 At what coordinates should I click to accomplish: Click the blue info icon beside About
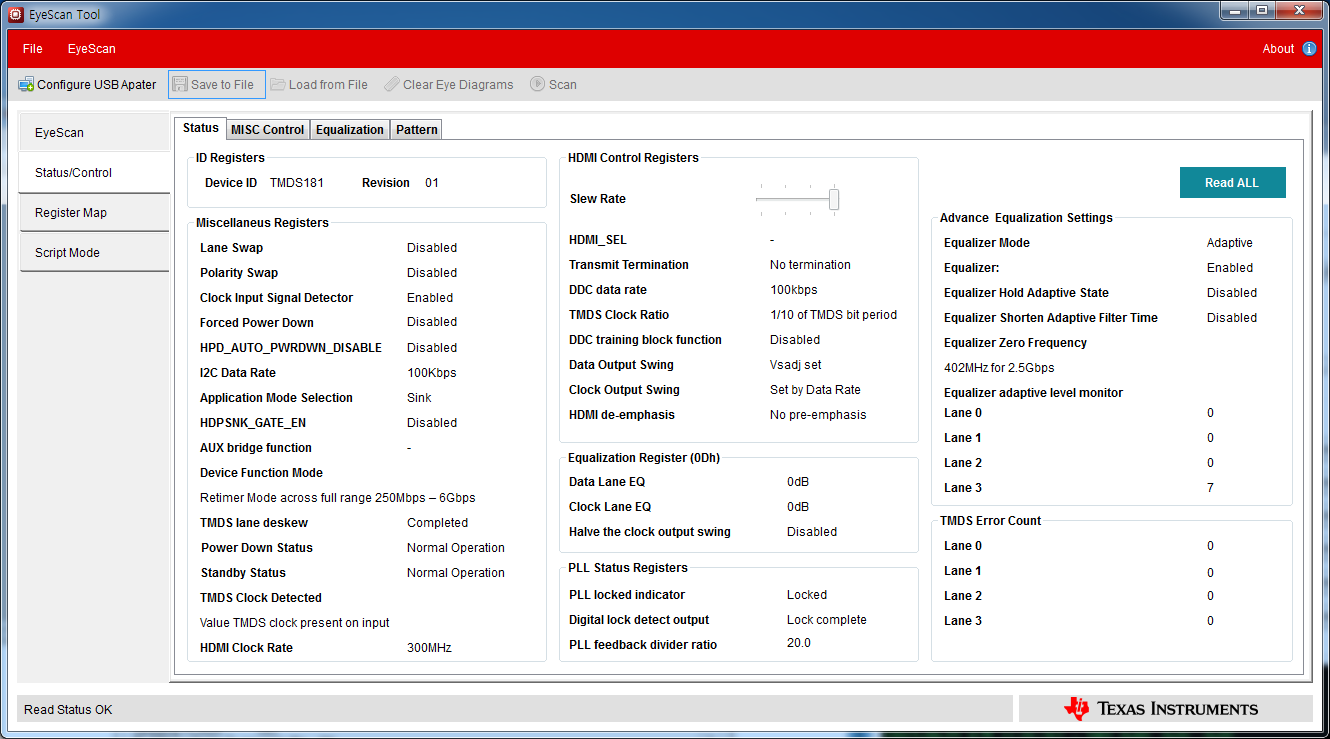1309,48
